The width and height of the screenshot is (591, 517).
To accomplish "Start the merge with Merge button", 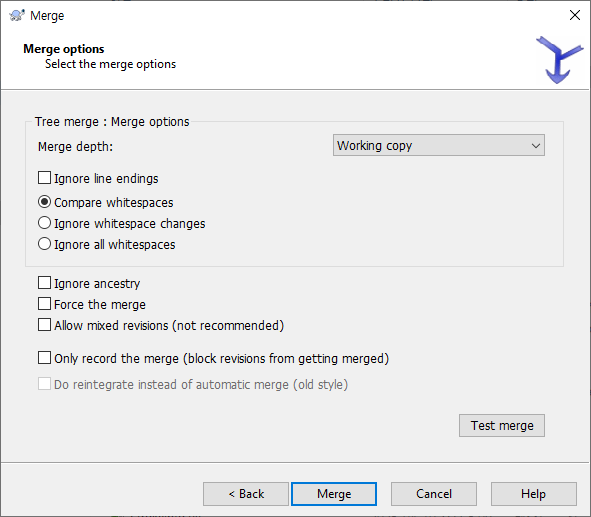I will [334, 494].
